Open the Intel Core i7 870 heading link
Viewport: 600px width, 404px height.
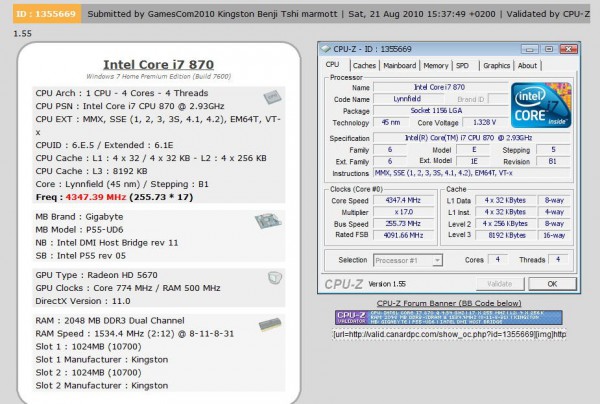click(158, 64)
